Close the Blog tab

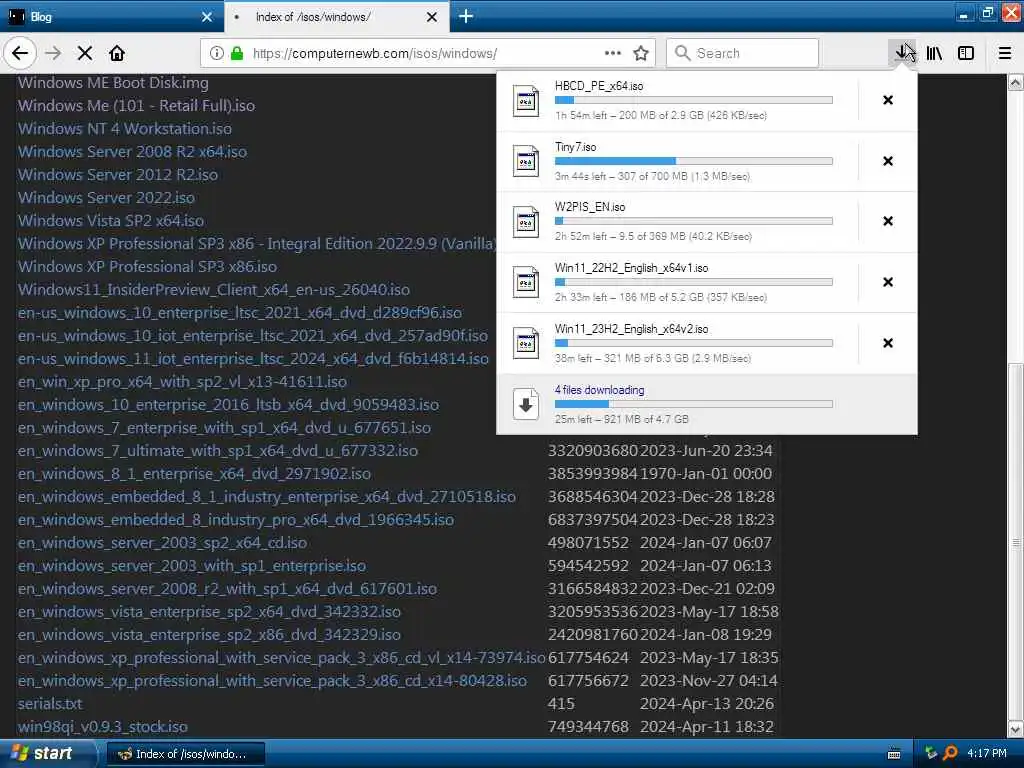click(206, 17)
